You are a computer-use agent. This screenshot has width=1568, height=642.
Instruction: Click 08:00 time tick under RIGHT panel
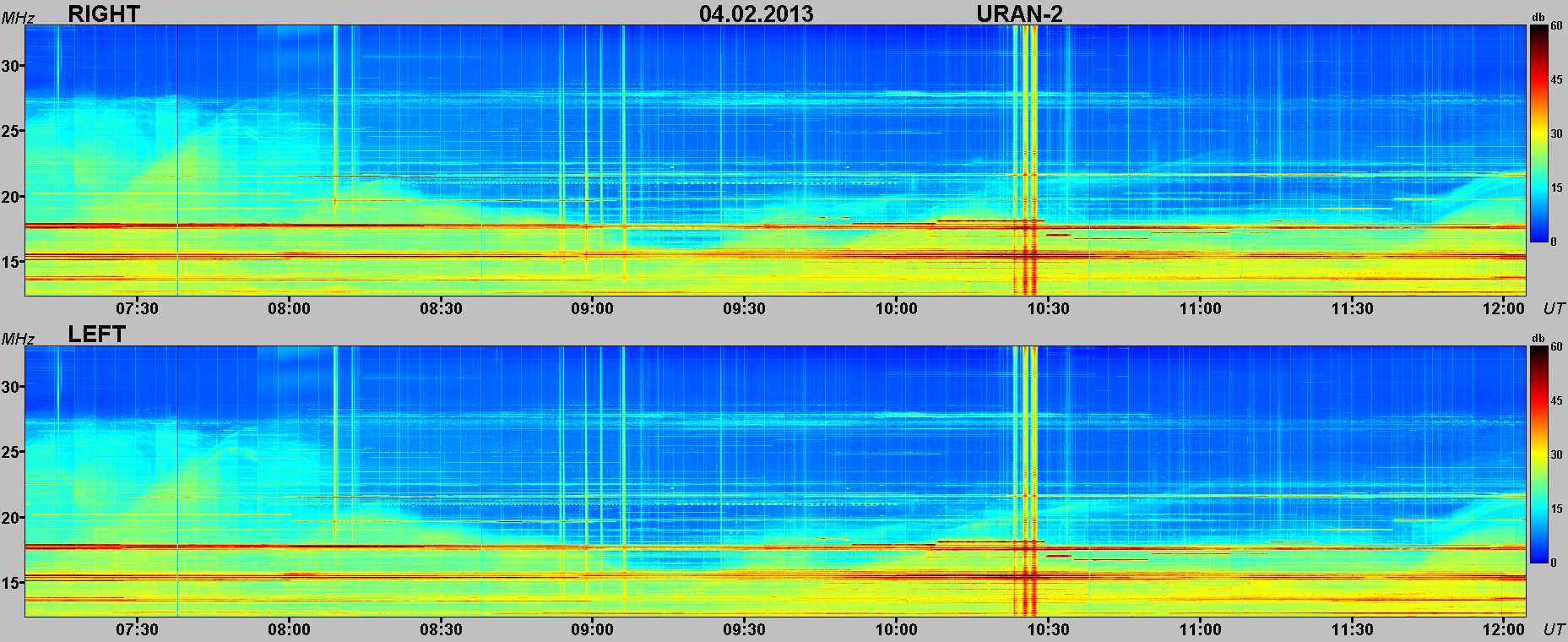pyautogui.click(x=289, y=308)
